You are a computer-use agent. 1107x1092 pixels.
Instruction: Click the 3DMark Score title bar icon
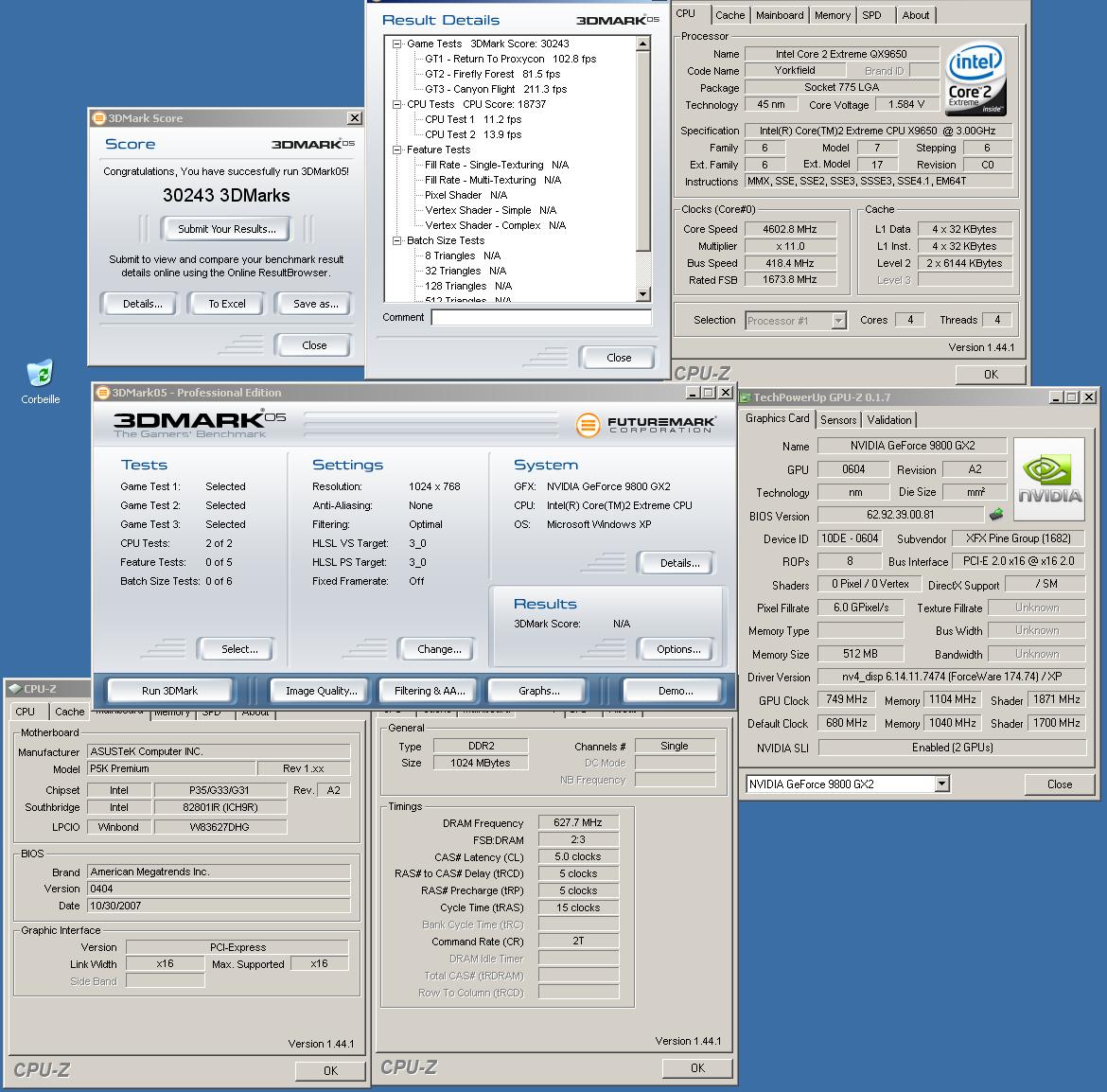click(99, 118)
